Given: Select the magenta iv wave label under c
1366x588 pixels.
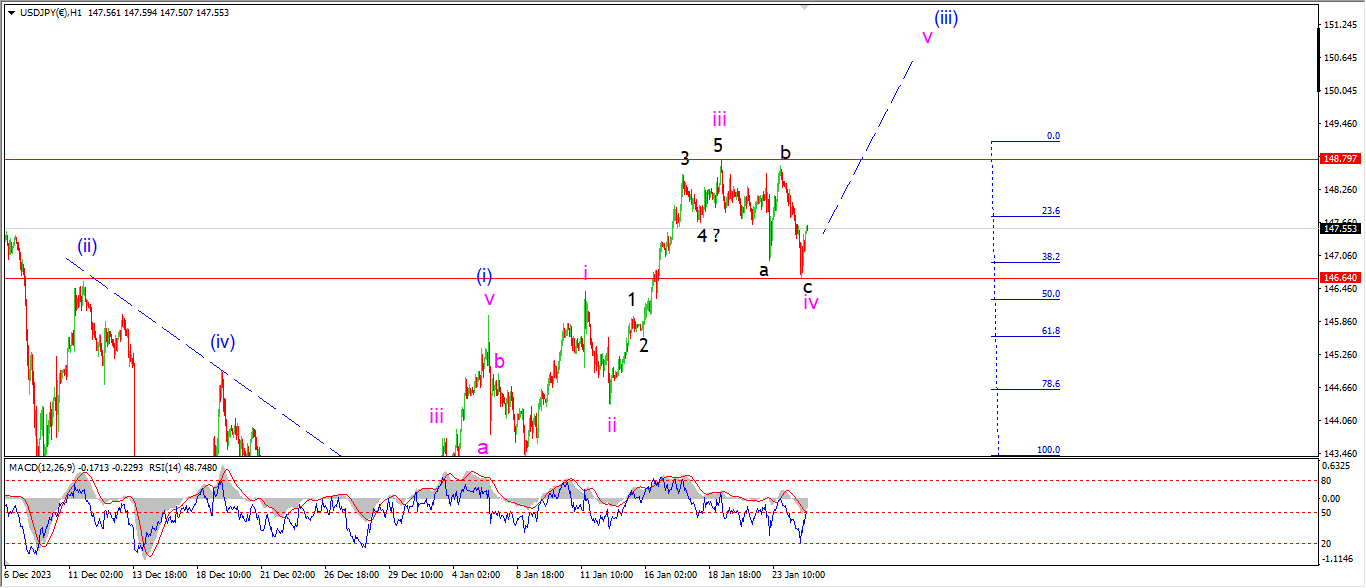Looking at the screenshot, I should pos(811,302).
